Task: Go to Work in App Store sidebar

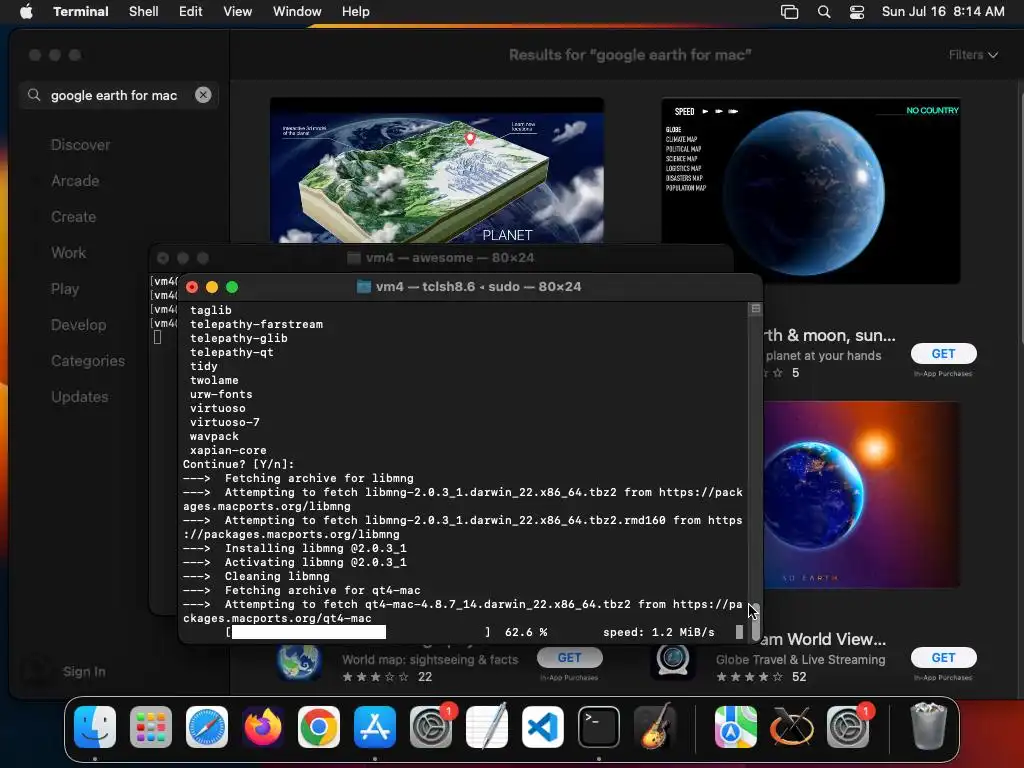Action: coord(69,253)
